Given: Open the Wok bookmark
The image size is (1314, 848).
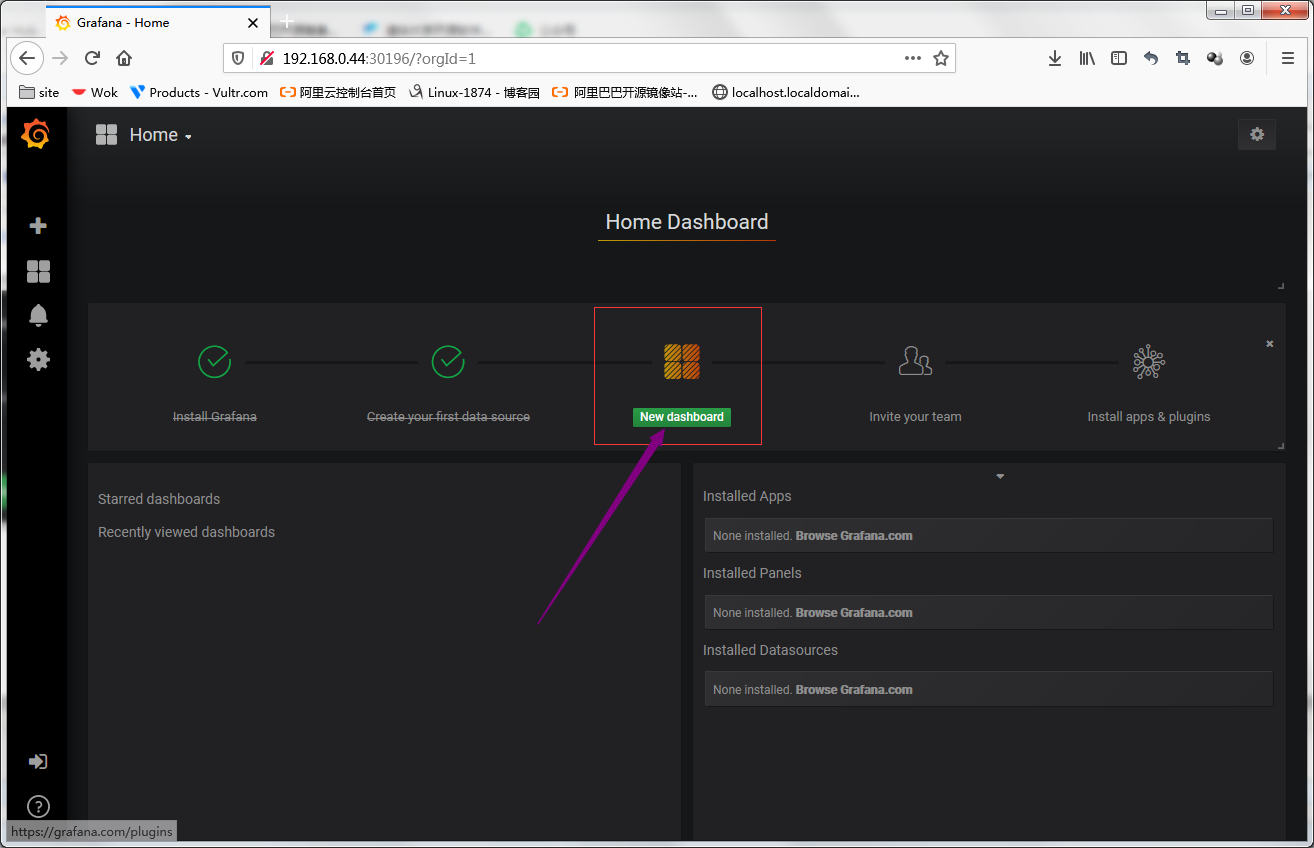Looking at the screenshot, I should click(x=94, y=92).
